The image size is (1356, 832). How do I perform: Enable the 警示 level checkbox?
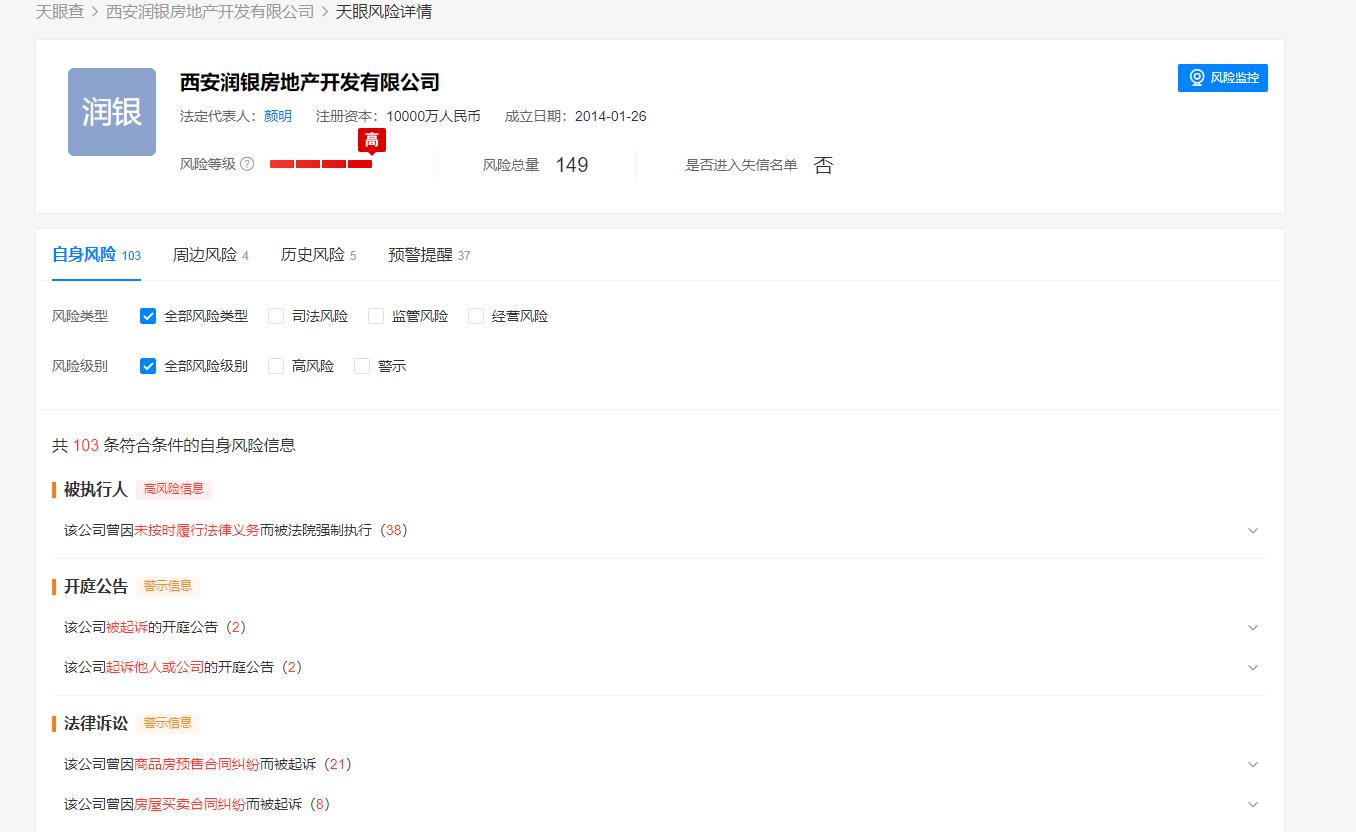(x=362, y=366)
